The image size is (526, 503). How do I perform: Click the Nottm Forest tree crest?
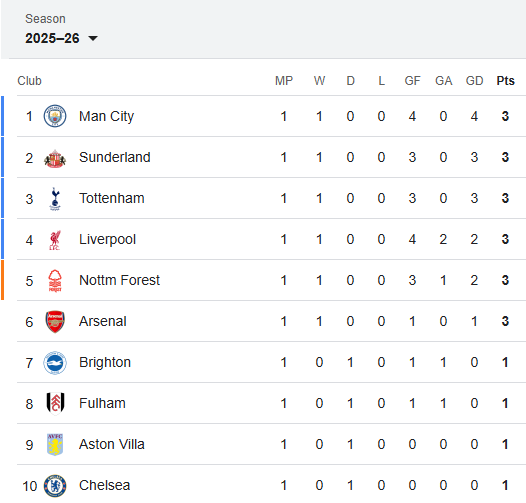click(55, 281)
